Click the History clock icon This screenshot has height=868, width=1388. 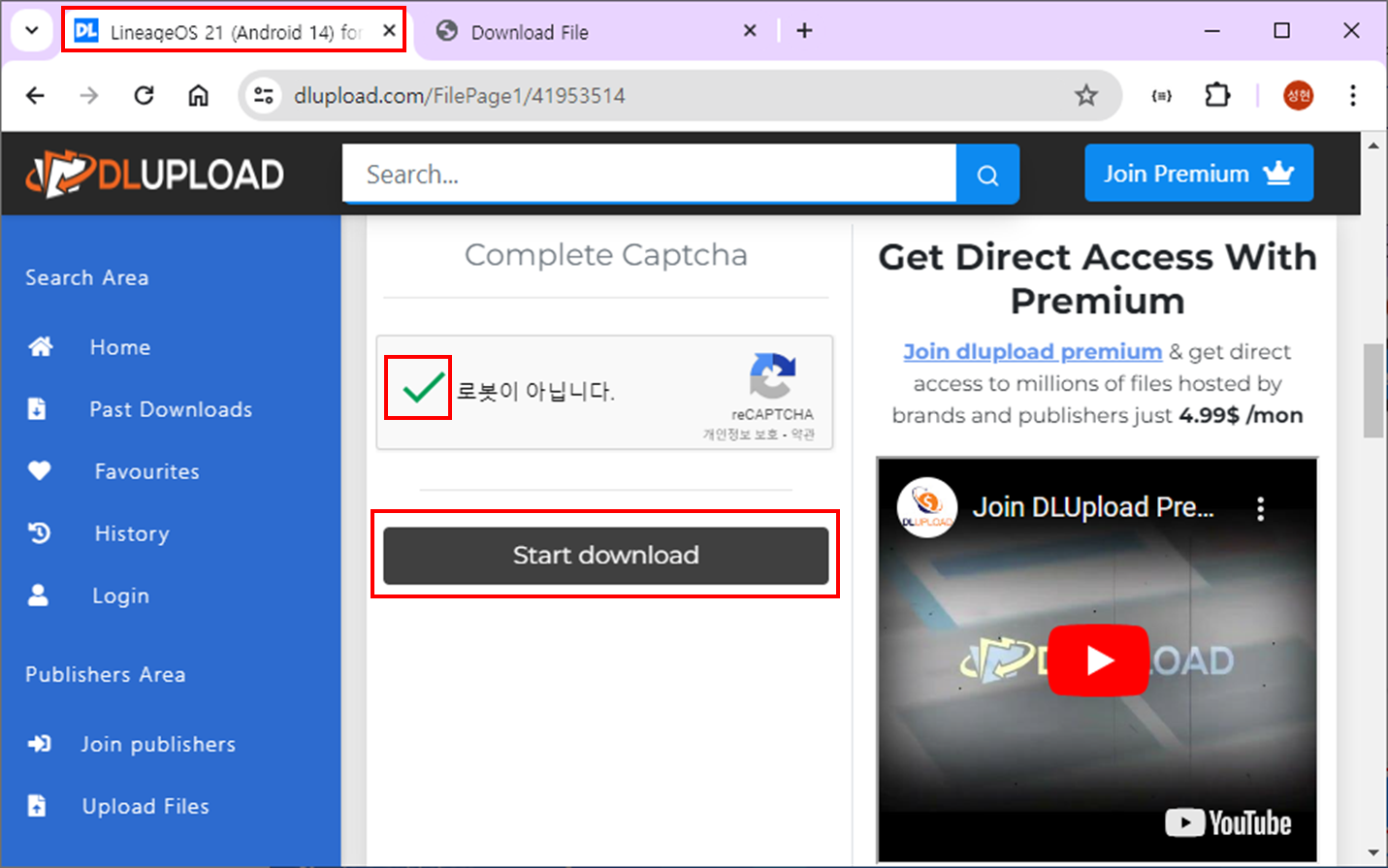(39, 532)
